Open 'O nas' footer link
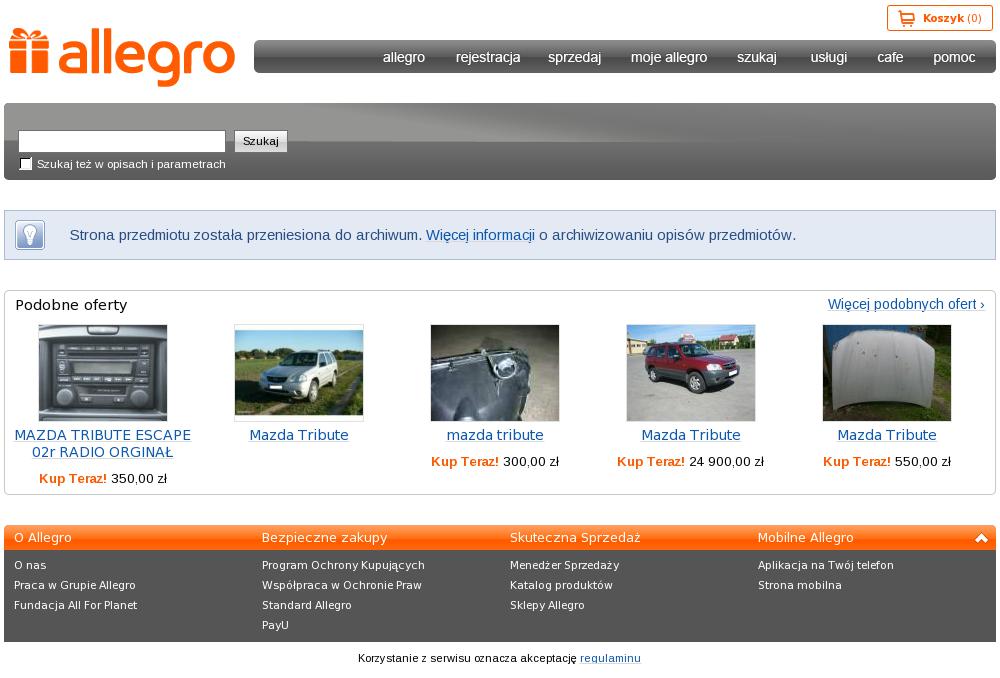 pyautogui.click(x=30, y=565)
